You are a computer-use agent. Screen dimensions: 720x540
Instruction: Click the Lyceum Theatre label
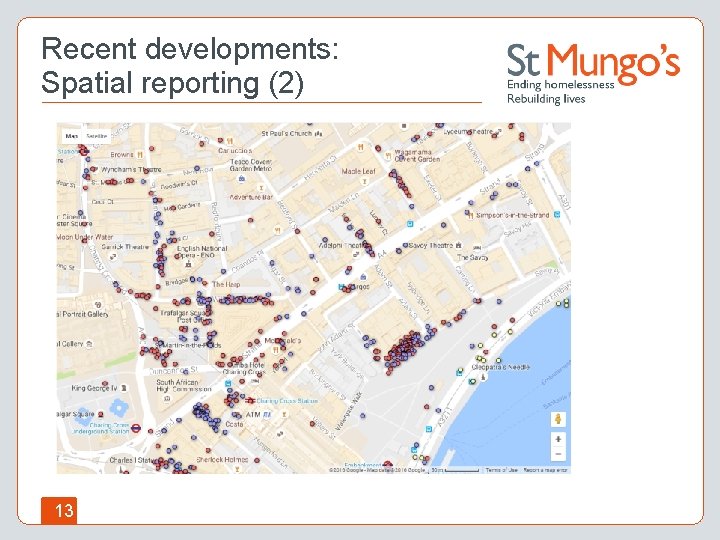tap(470, 131)
